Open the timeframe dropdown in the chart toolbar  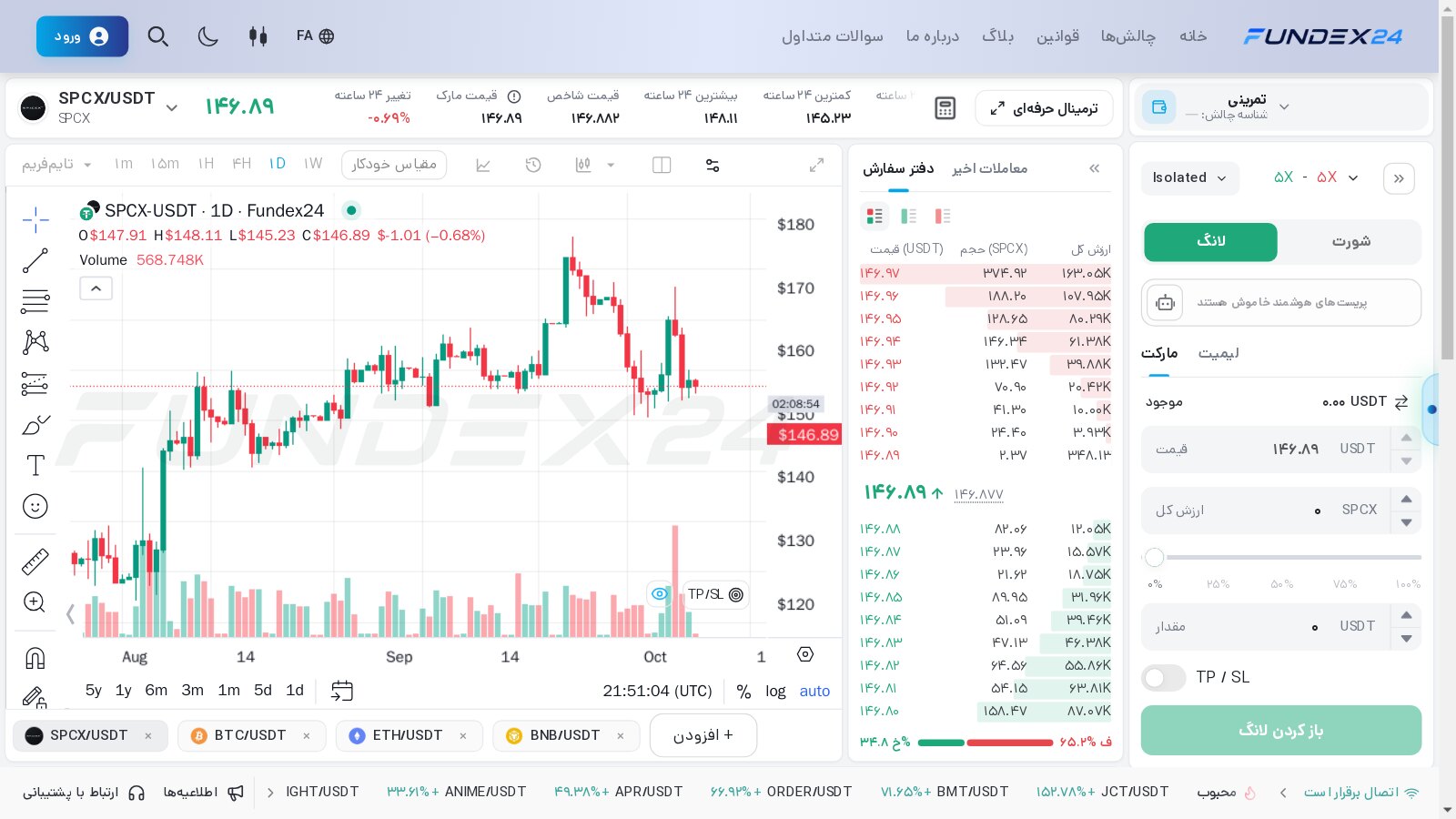click(56, 165)
